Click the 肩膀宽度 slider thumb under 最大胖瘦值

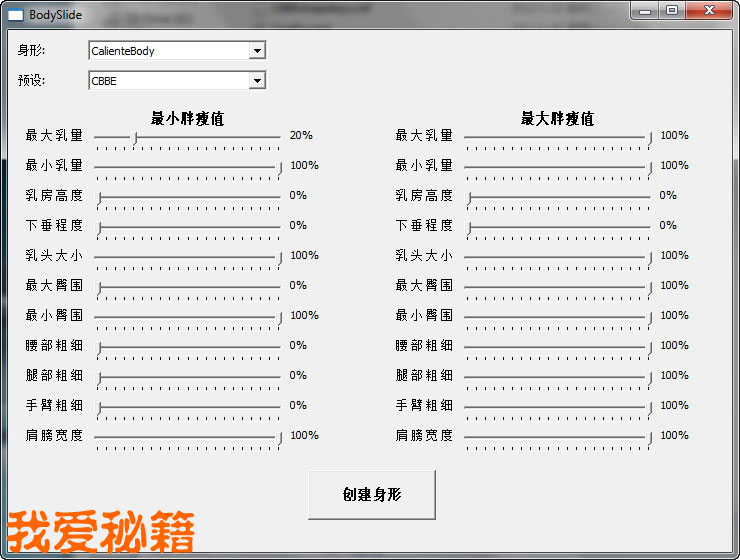(x=650, y=438)
